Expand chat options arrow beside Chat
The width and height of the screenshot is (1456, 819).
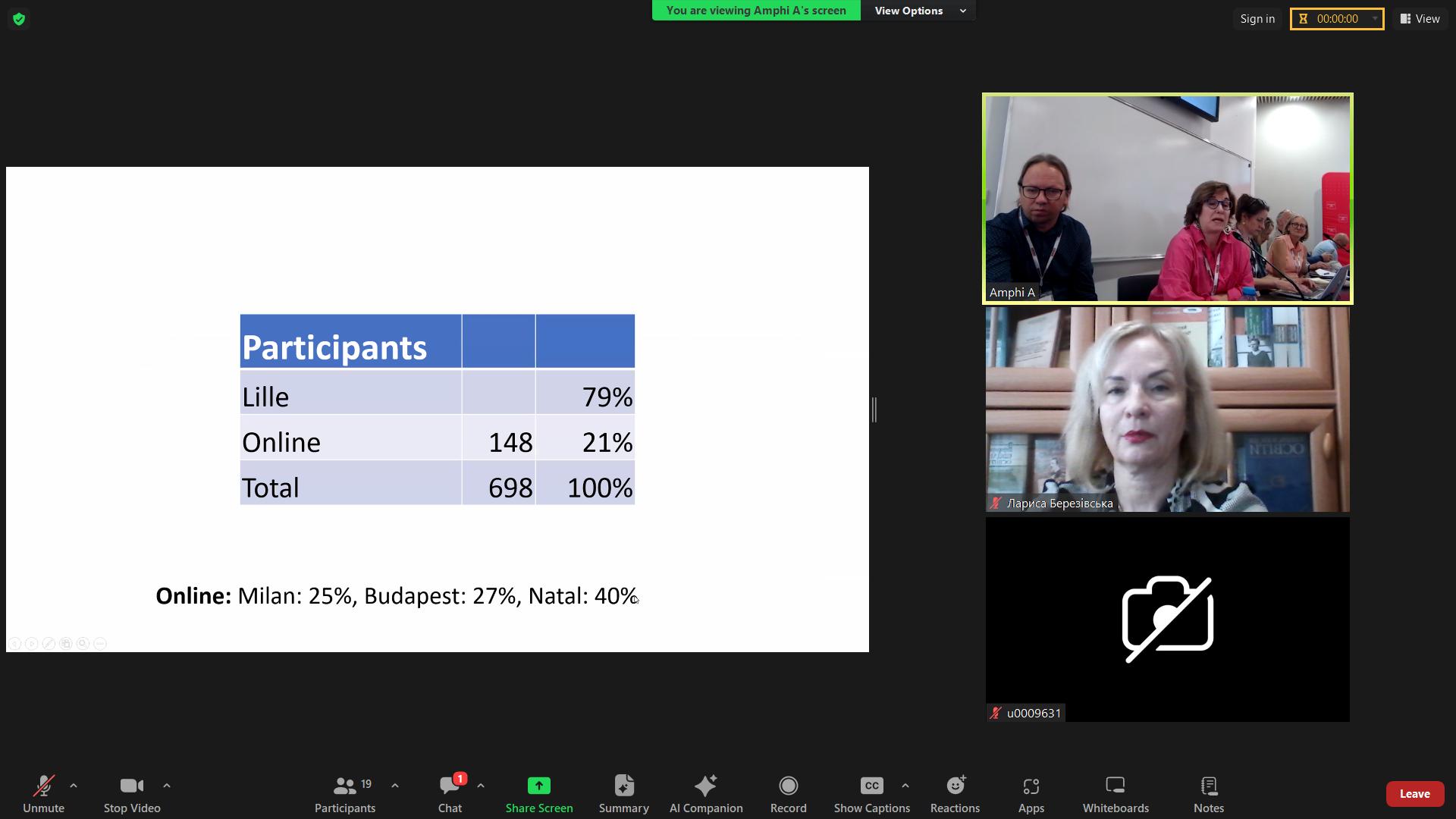click(x=481, y=786)
